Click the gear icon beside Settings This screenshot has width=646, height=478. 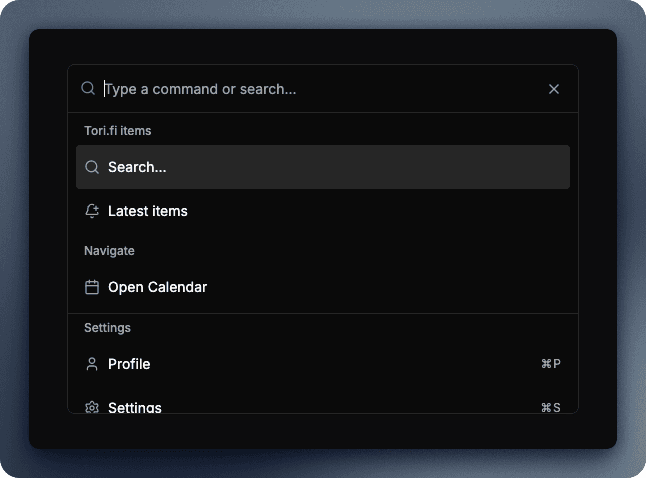pos(92,407)
